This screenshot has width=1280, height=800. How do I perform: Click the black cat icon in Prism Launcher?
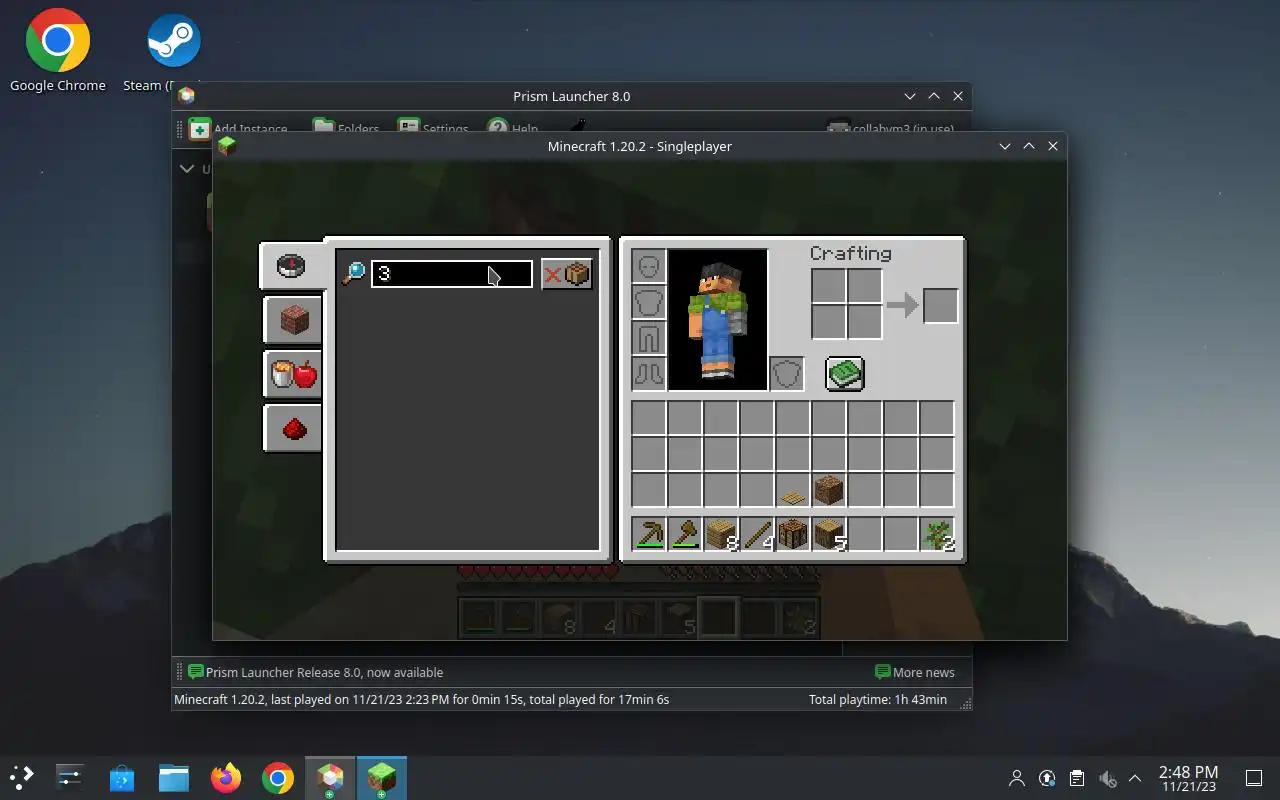tap(578, 127)
